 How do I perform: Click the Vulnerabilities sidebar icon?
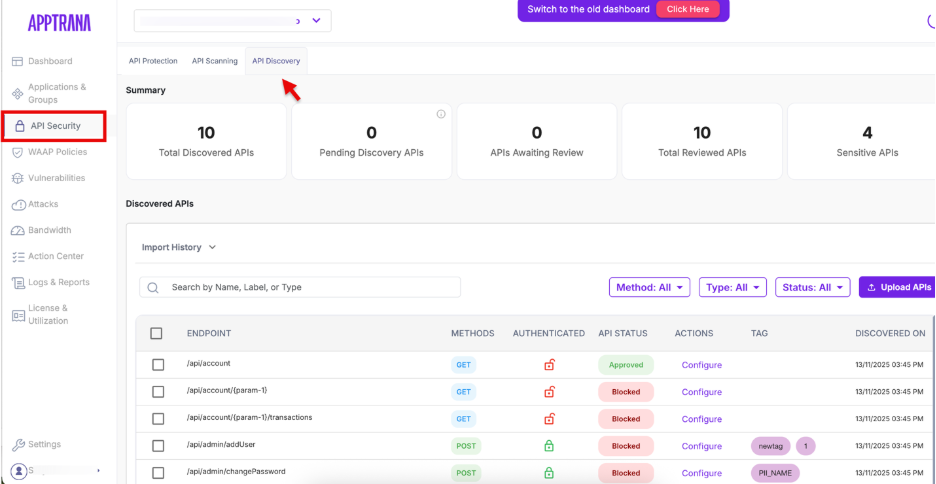coord(18,178)
